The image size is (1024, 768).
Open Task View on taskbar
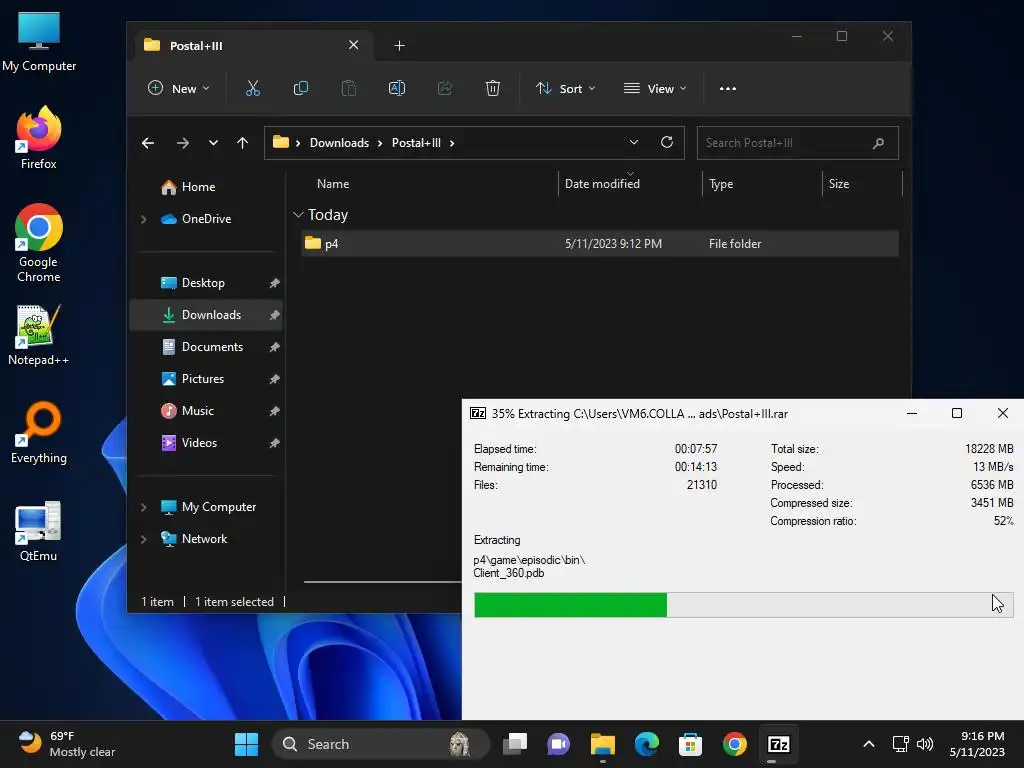pyautogui.click(x=515, y=744)
